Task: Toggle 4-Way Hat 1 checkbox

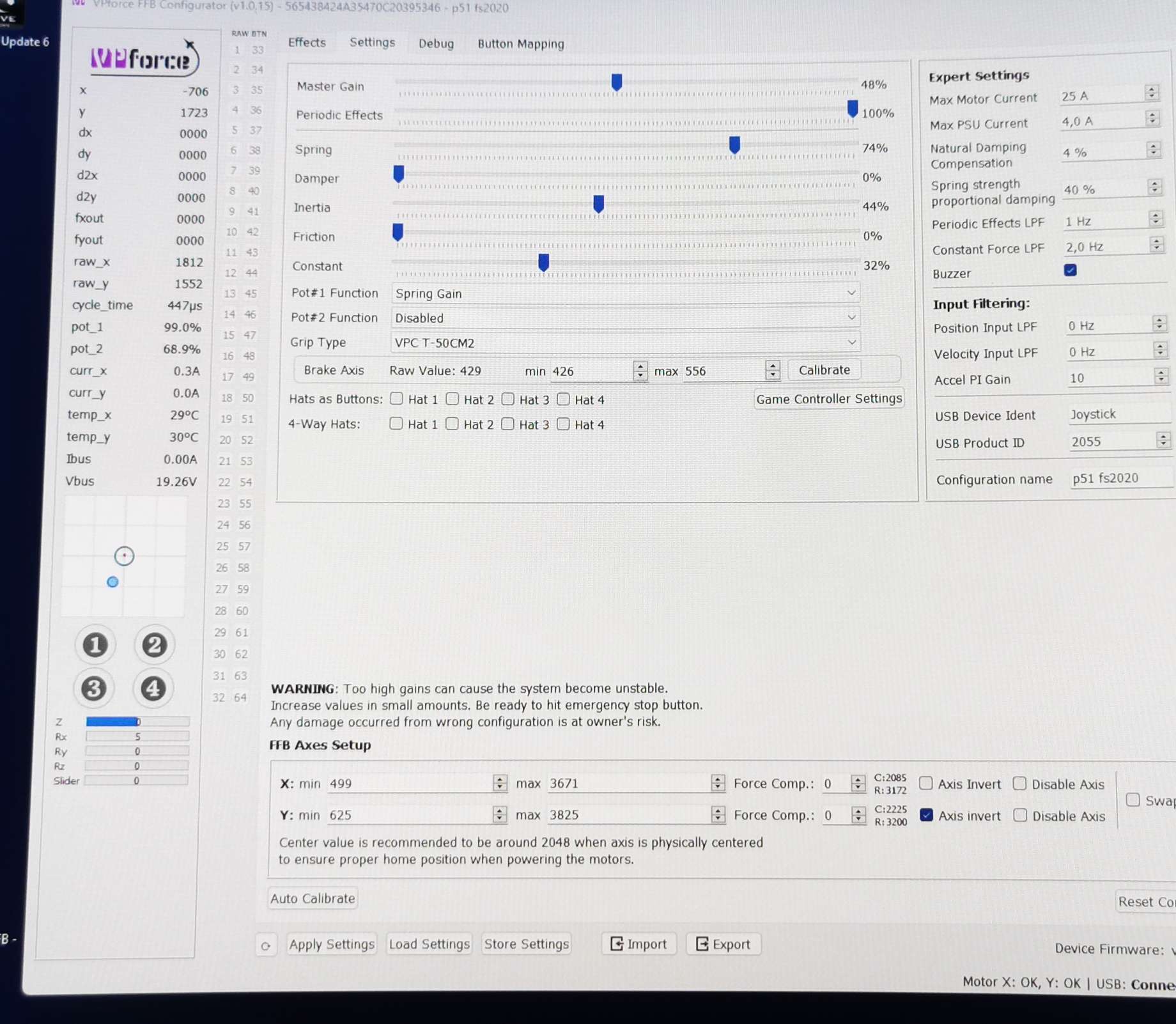Action: pyautogui.click(x=396, y=424)
